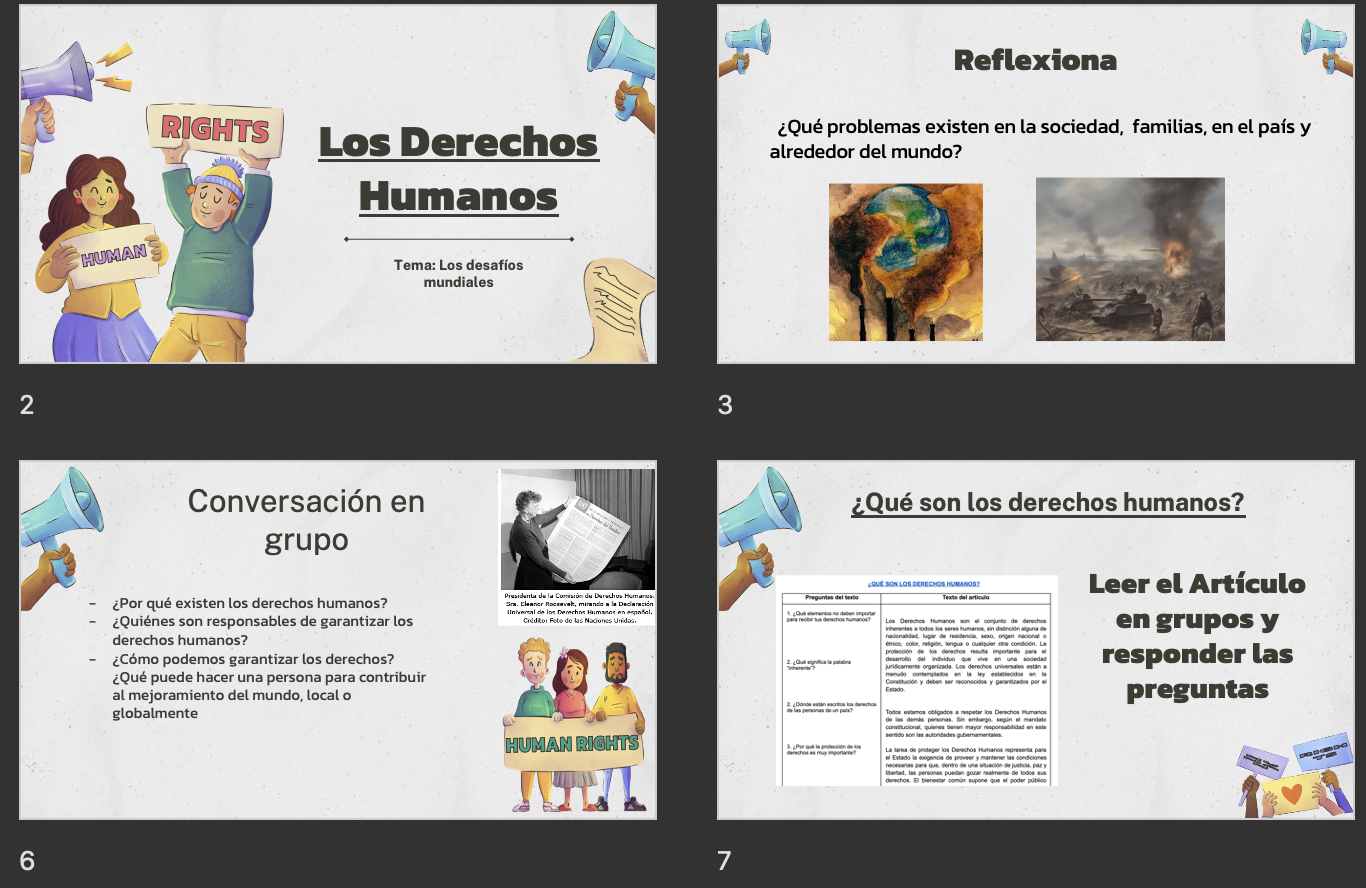
Task: Click the paper scroll illustration on title slide
Action: (x=619, y=308)
